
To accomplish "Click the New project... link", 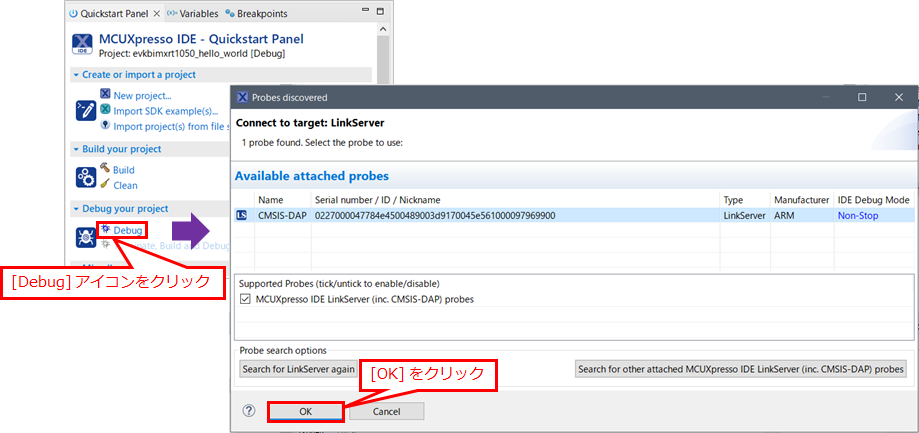I will 142,96.
